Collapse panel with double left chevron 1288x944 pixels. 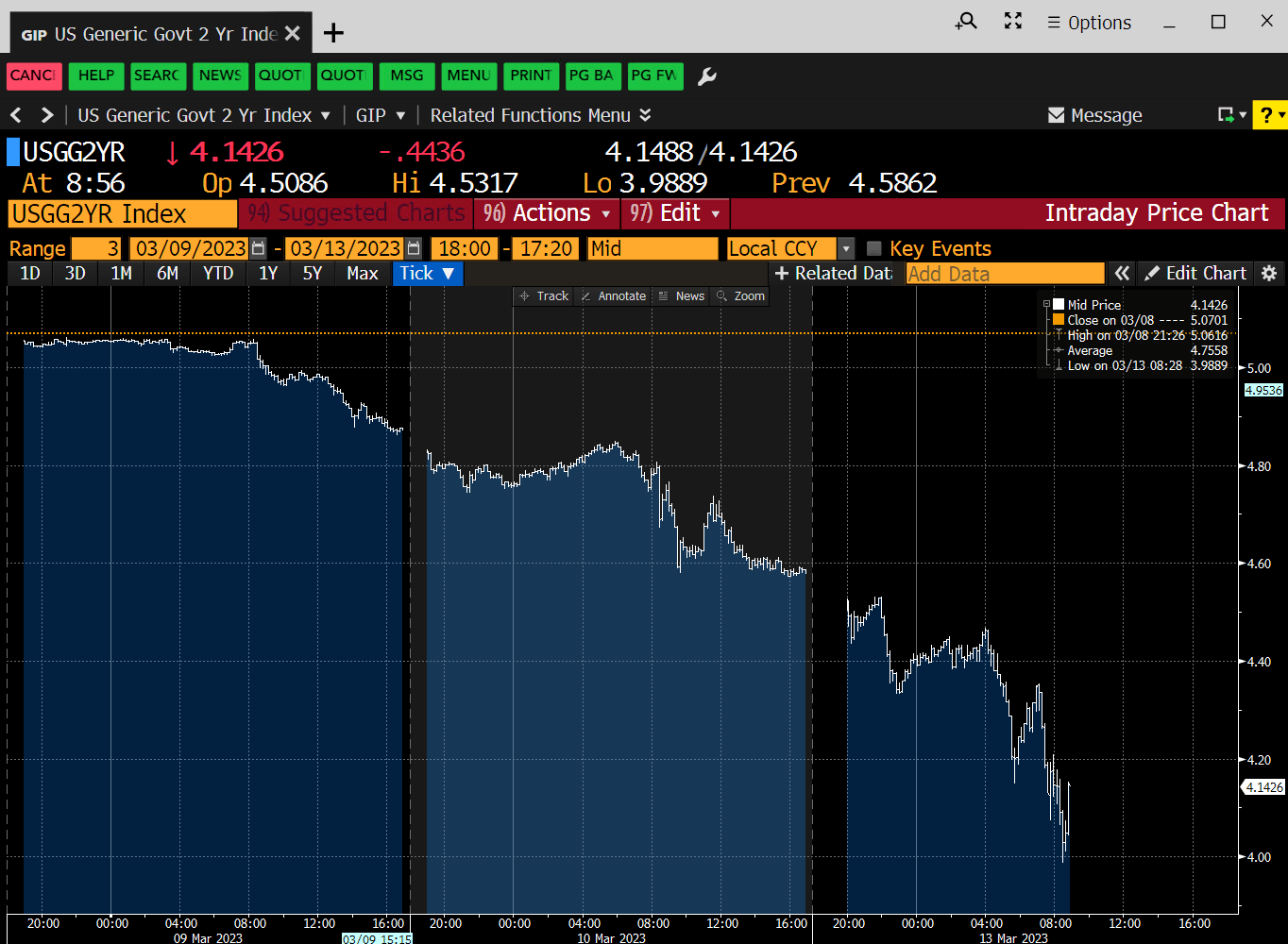pyautogui.click(x=1122, y=273)
